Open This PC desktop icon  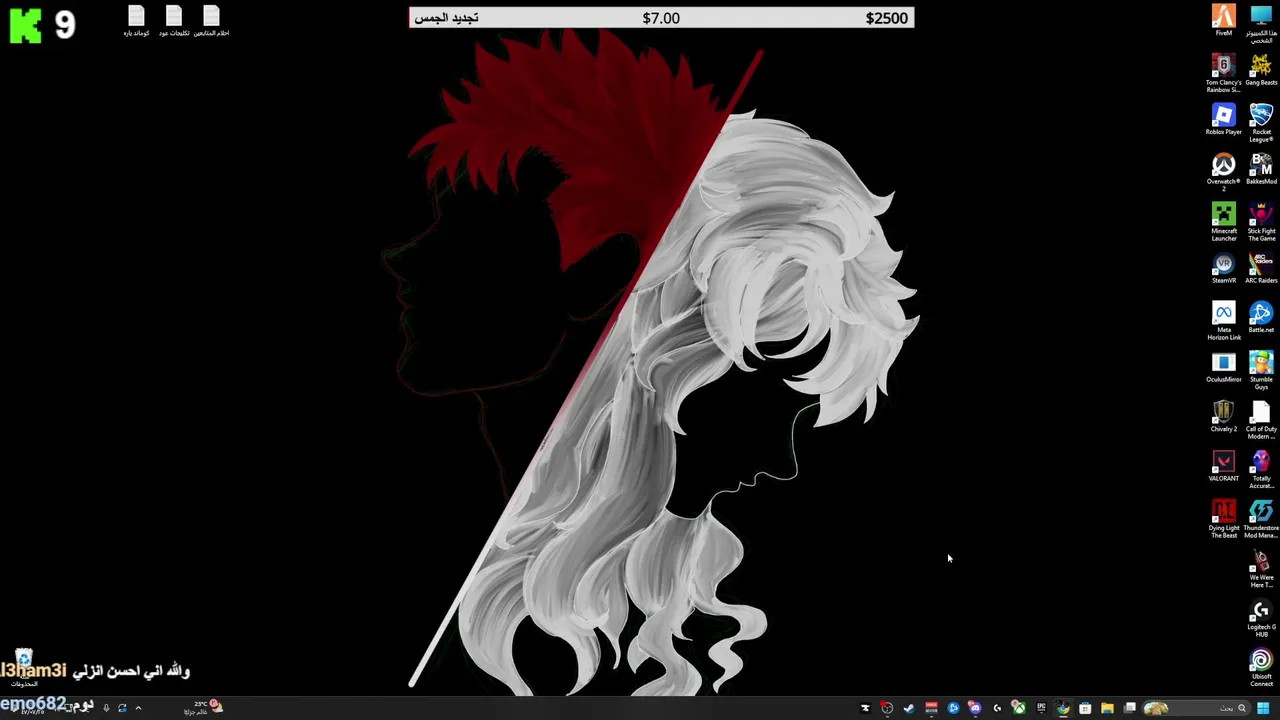1261,23
